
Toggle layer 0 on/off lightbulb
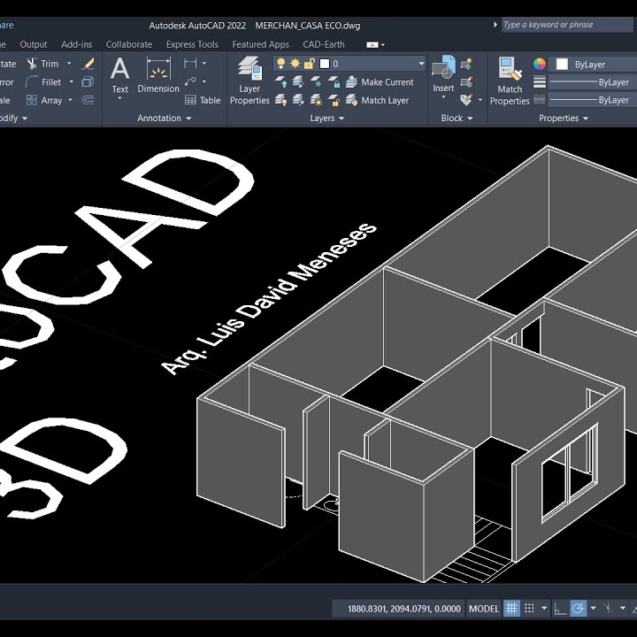tap(281, 63)
